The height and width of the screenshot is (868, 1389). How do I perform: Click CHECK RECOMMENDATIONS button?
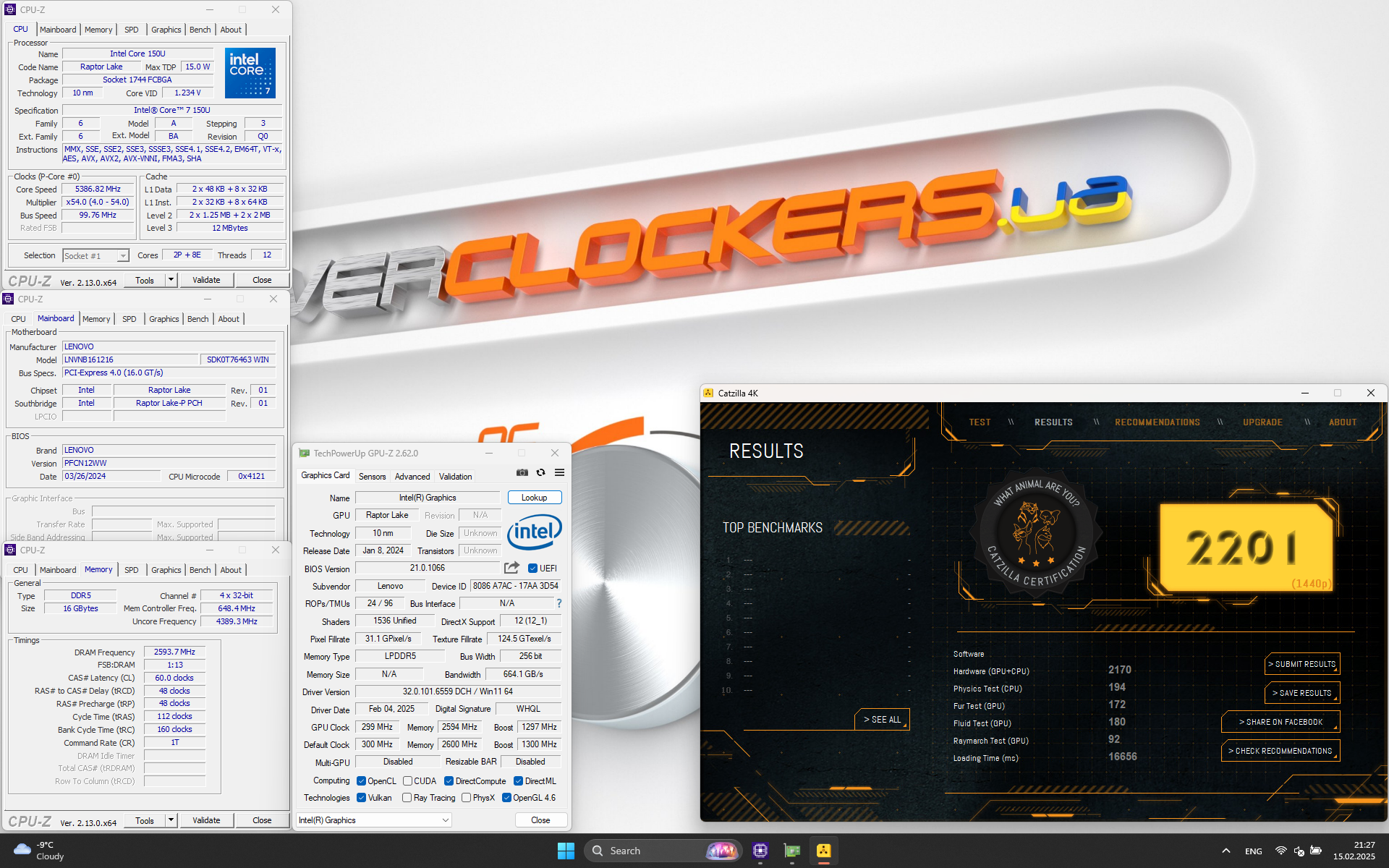[1280, 751]
